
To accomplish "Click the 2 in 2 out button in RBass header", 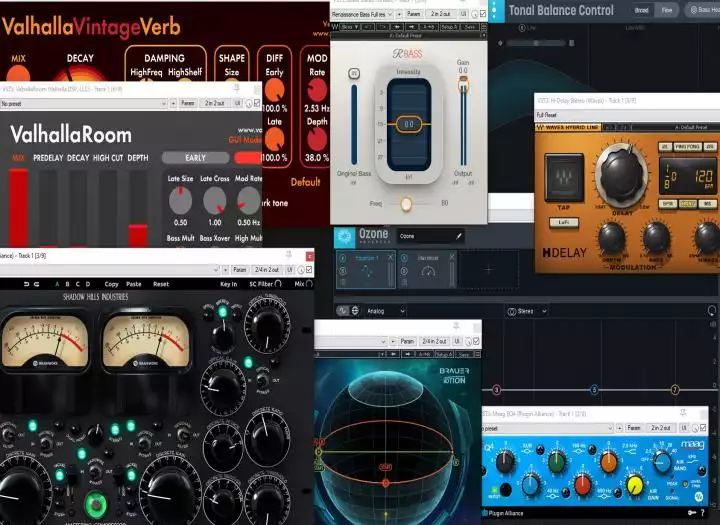I will [440, 14].
